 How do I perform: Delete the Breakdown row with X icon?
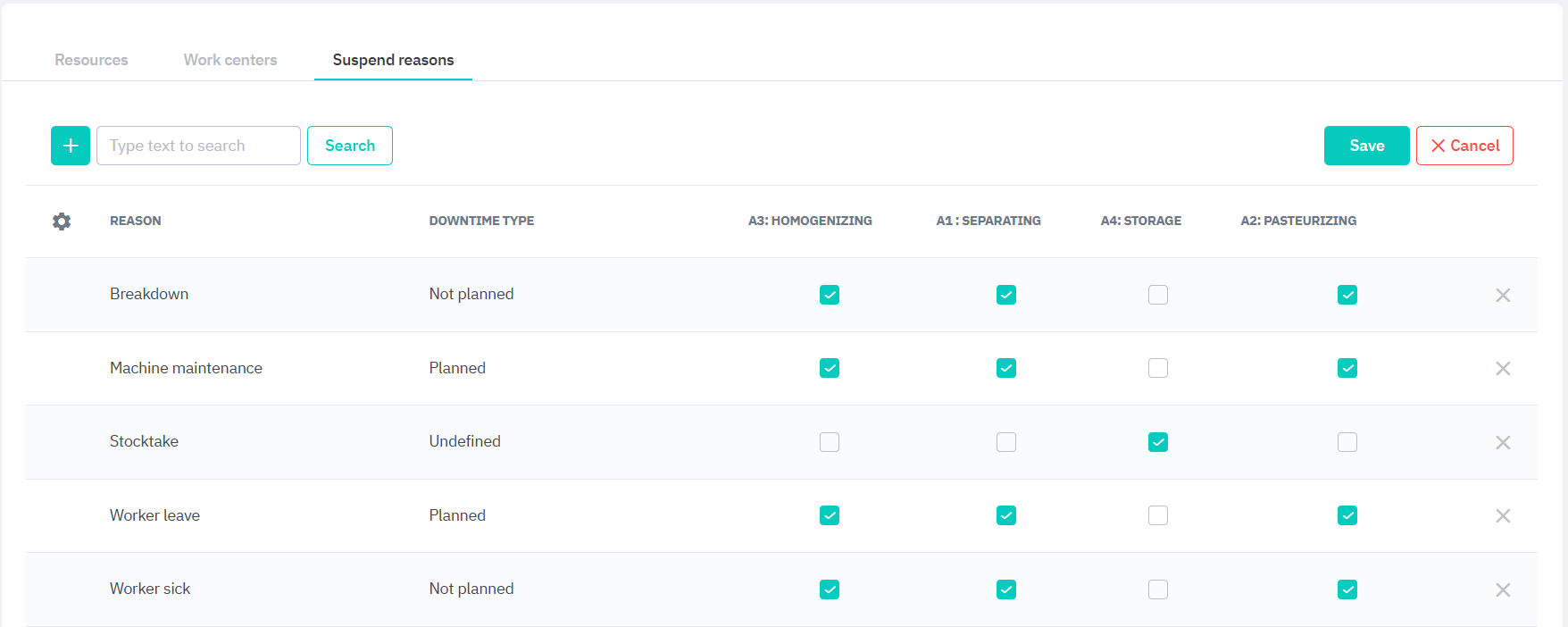(x=1503, y=295)
